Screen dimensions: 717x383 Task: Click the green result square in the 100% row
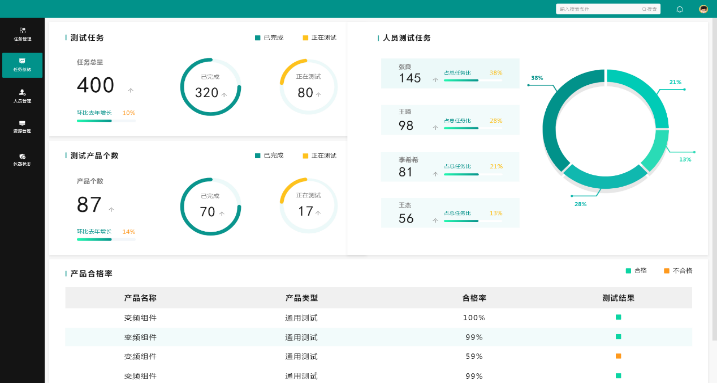point(619,317)
